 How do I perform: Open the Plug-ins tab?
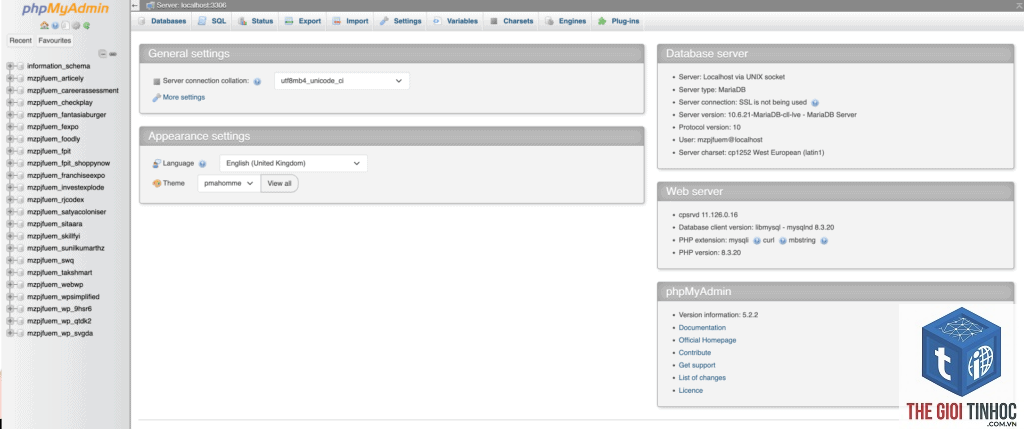(x=618, y=21)
